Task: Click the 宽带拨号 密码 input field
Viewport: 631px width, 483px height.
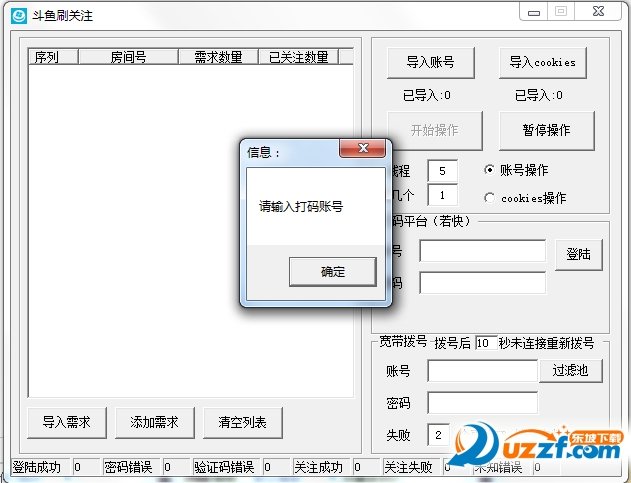Action: [483, 402]
